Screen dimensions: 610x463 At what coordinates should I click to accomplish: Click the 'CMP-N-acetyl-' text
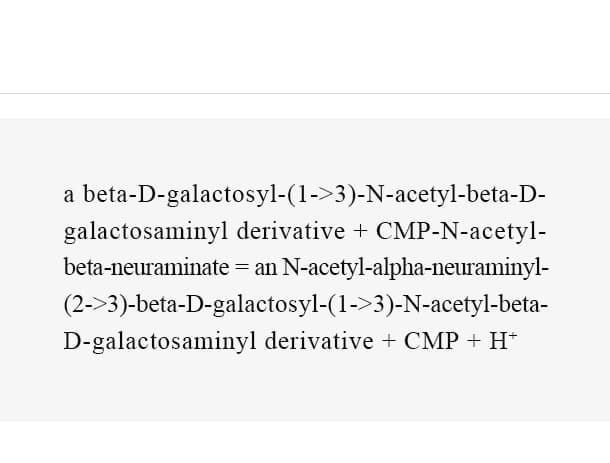461,231
